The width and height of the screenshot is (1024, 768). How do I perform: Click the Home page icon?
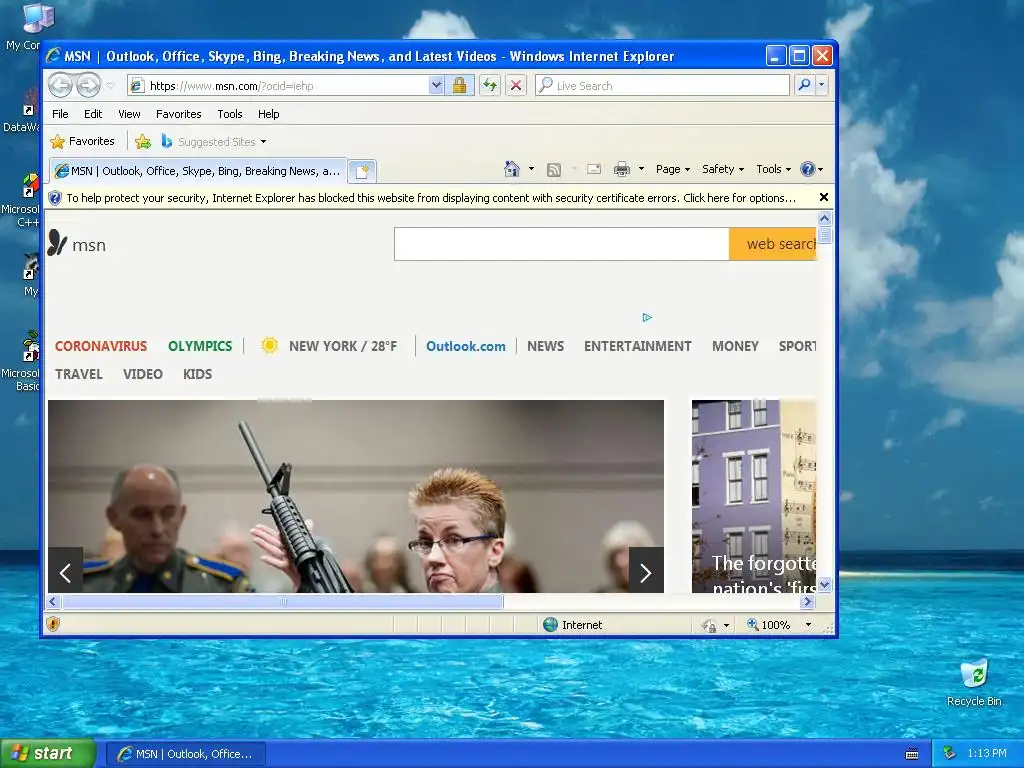[511, 169]
